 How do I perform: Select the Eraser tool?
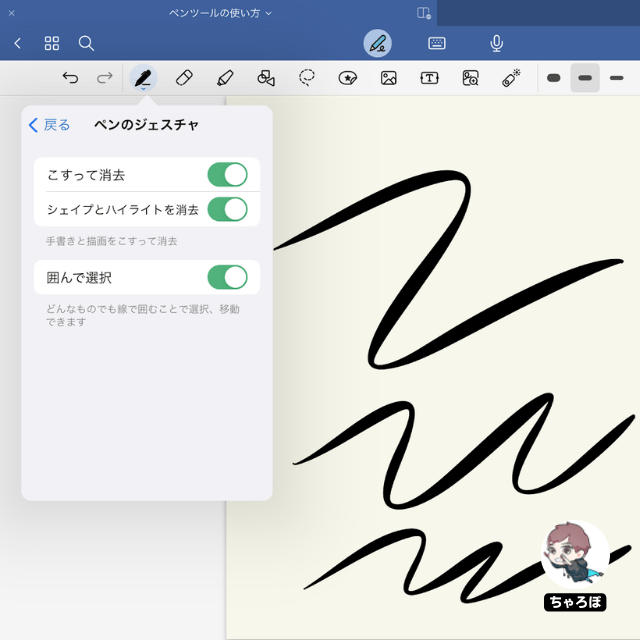184,78
